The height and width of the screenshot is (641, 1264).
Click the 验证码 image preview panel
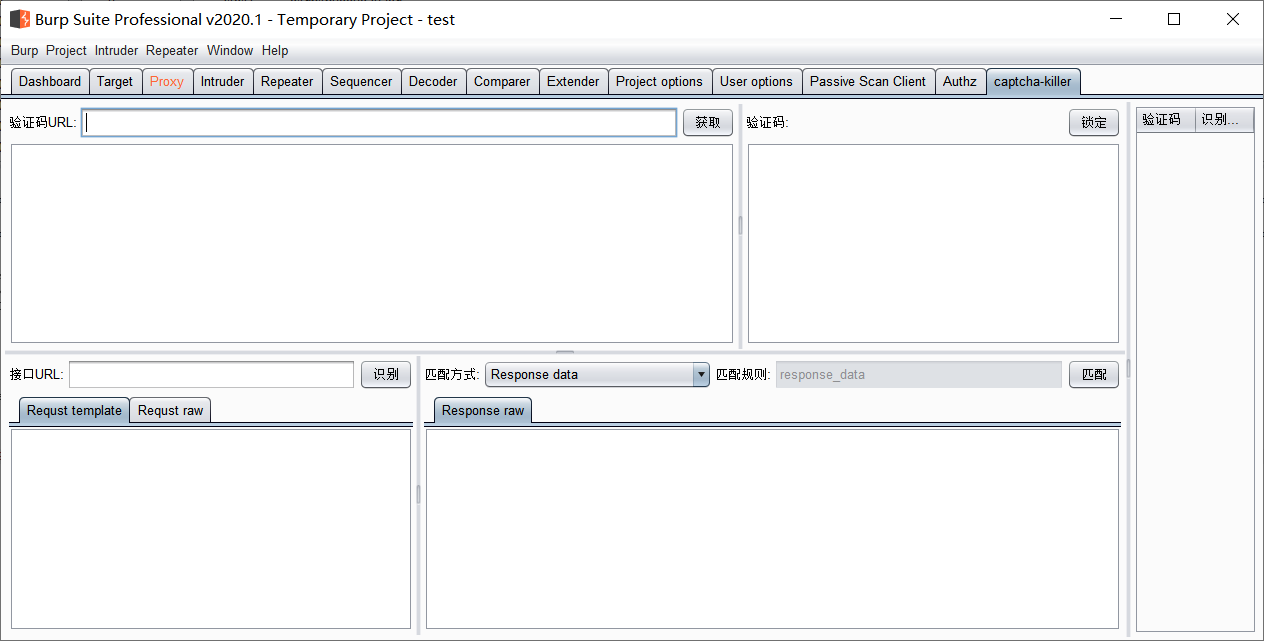(933, 243)
